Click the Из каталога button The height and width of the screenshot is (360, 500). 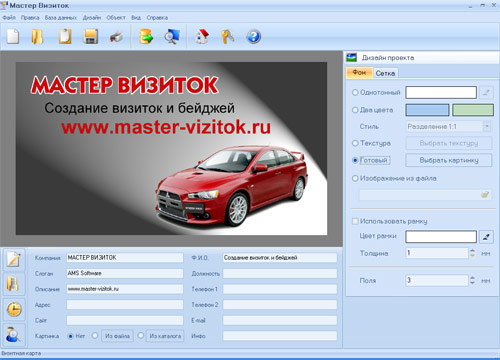coord(165,336)
